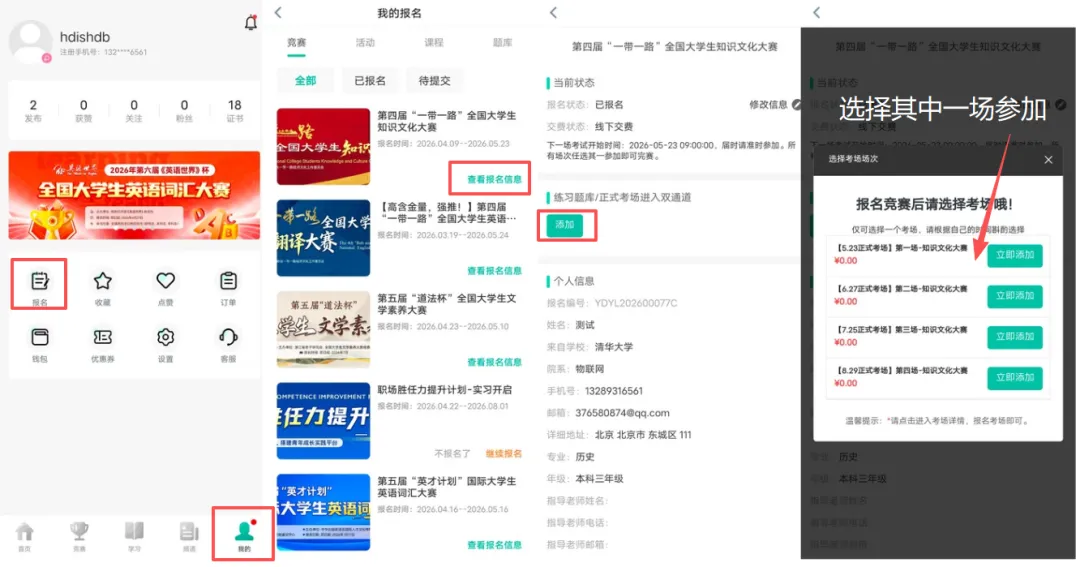Tap the 证书 count 18
This screenshot has width=1080, height=567.
tap(235, 110)
